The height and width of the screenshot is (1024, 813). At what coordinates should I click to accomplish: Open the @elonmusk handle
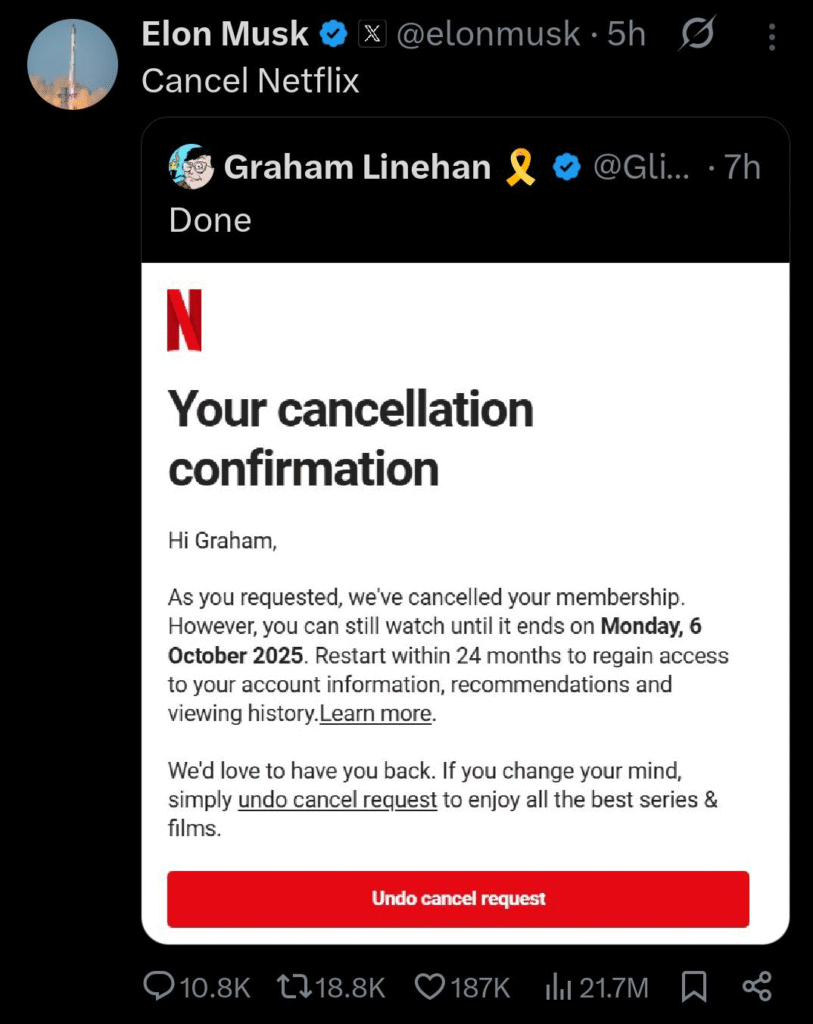click(489, 35)
